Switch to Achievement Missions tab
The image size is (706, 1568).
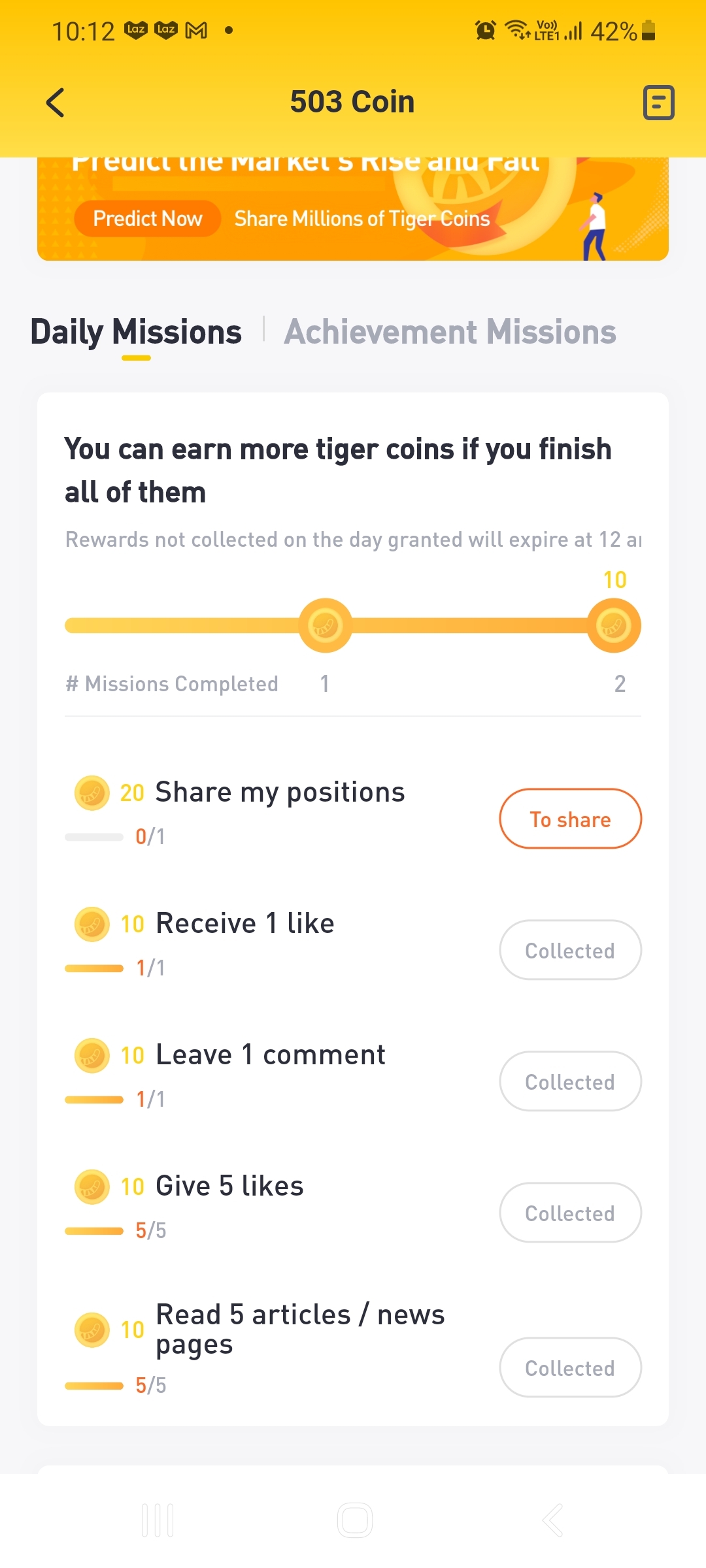click(450, 332)
